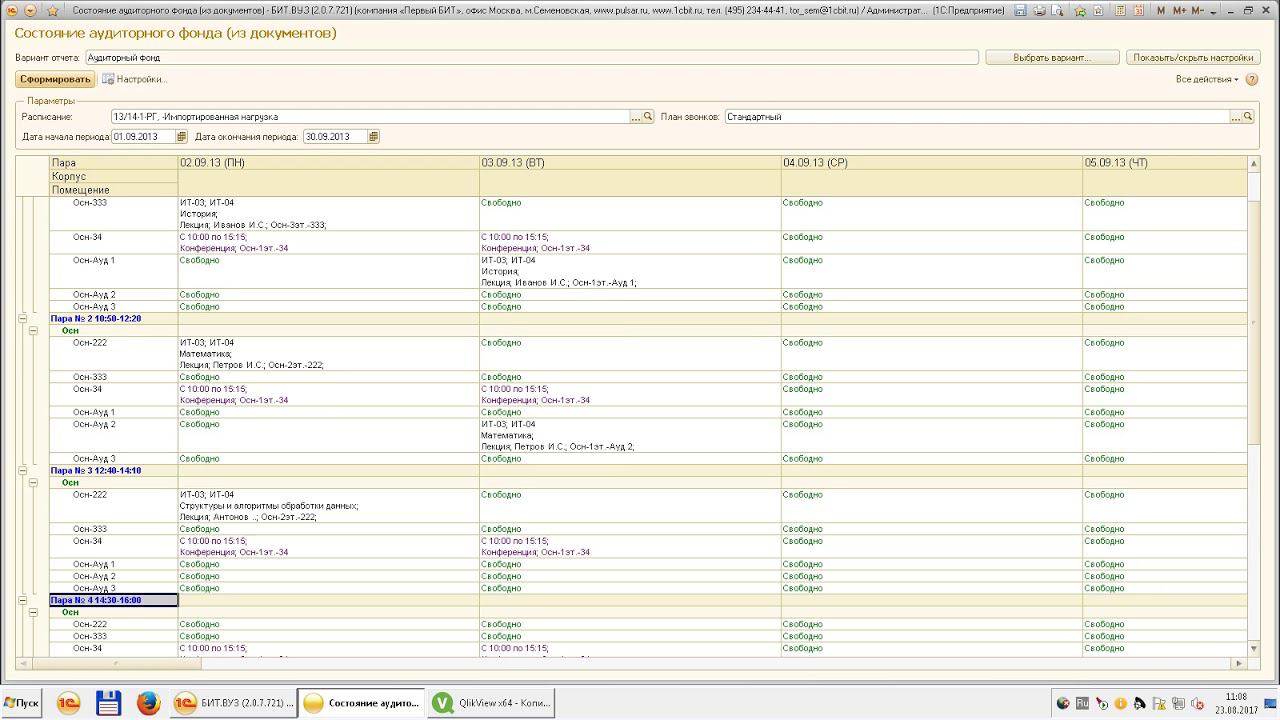The image size is (1280, 720).
Task: Click the save (floppy disk) icon in title bar
Action: coord(1018,10)
